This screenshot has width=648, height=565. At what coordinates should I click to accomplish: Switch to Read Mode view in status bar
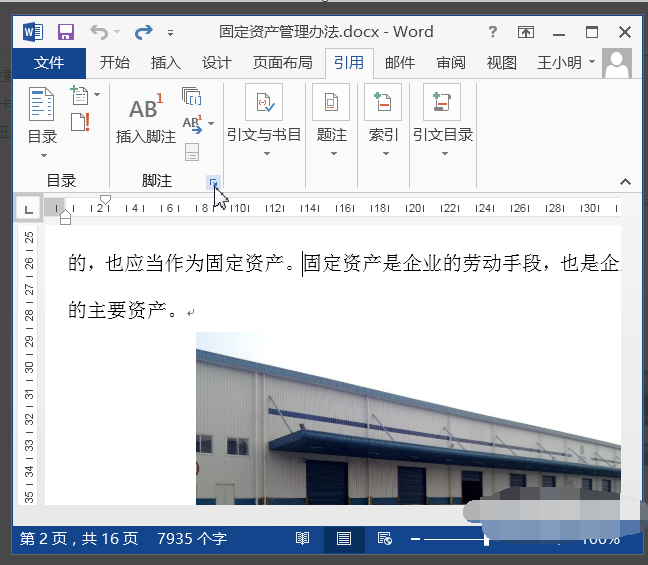[x=302, y=539]
